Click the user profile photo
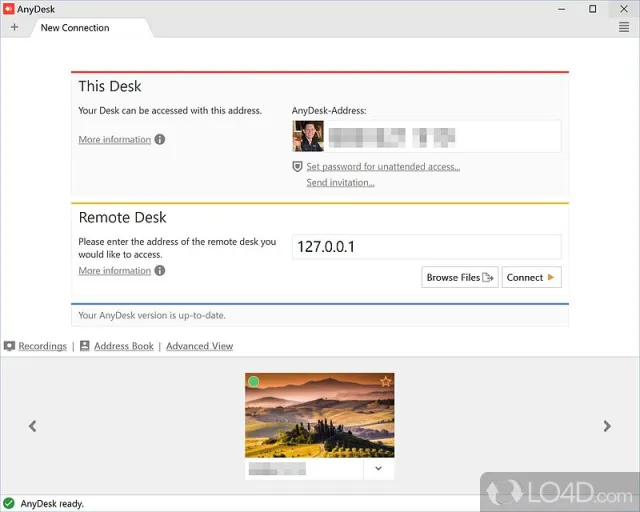 tap(308, 136)
